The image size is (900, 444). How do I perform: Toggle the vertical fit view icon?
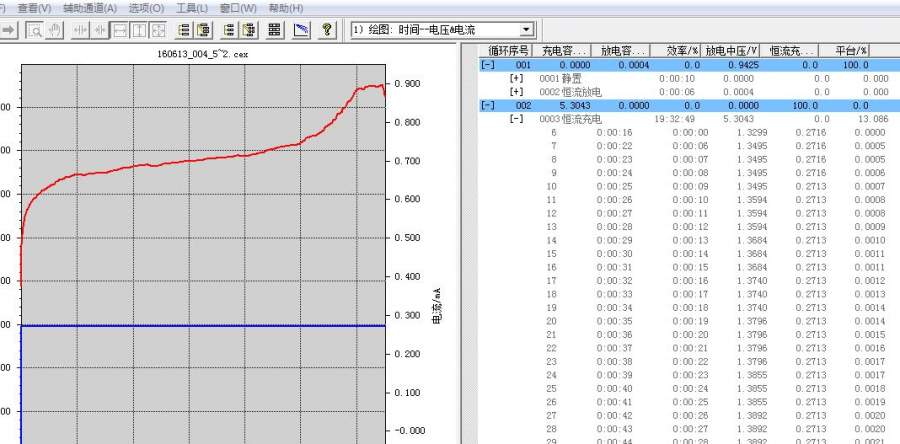pyautogui.click(x=139, y=30)
